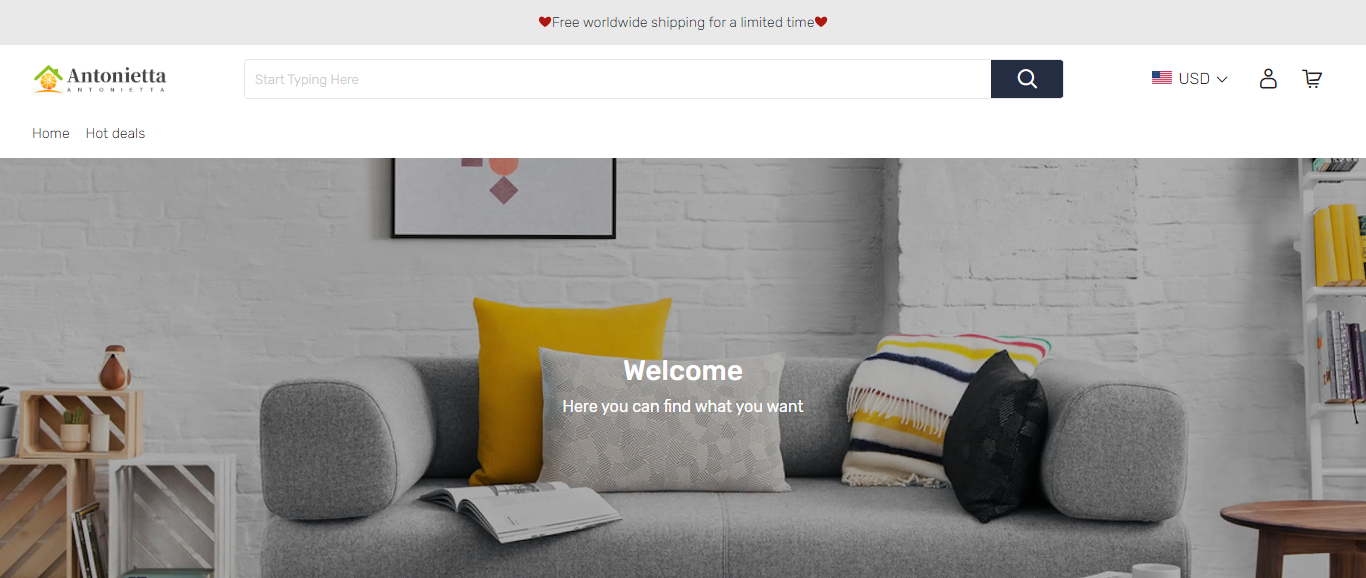Open the Hot deals menu item
Viewport: 1366px width, 578px height.
(115, 133)
